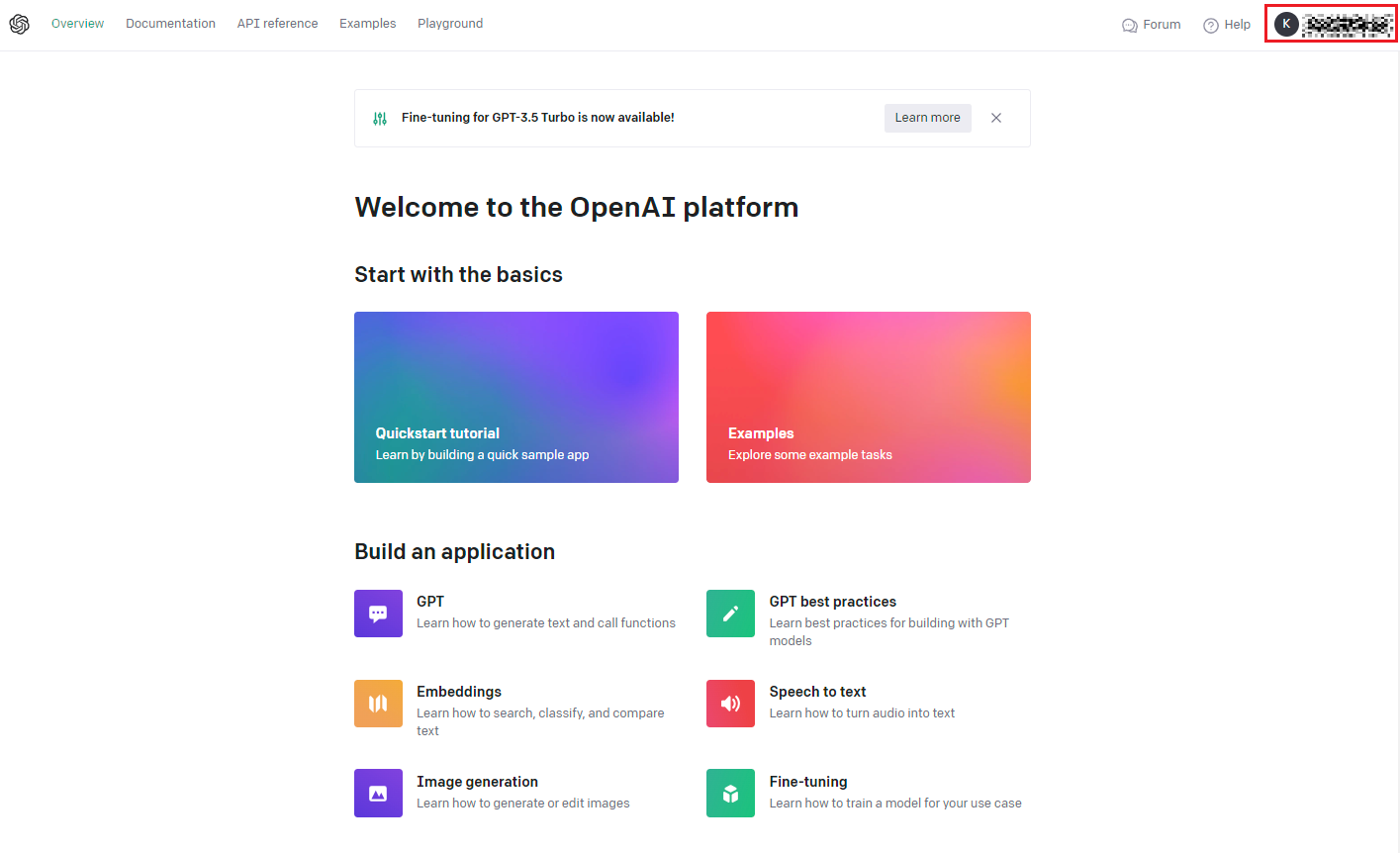1400x853 pixels.
Task: Open the Quickstart tutorial card
Action: [x=516, y=398]
